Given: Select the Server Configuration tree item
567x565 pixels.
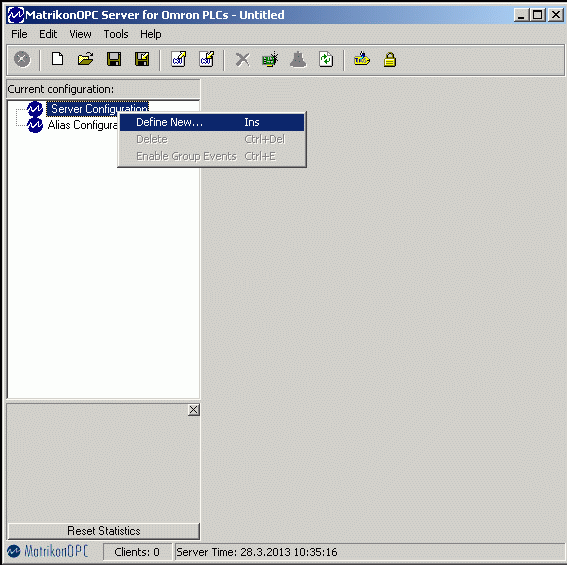Looking at the screenshot, I should coord(99,109).
